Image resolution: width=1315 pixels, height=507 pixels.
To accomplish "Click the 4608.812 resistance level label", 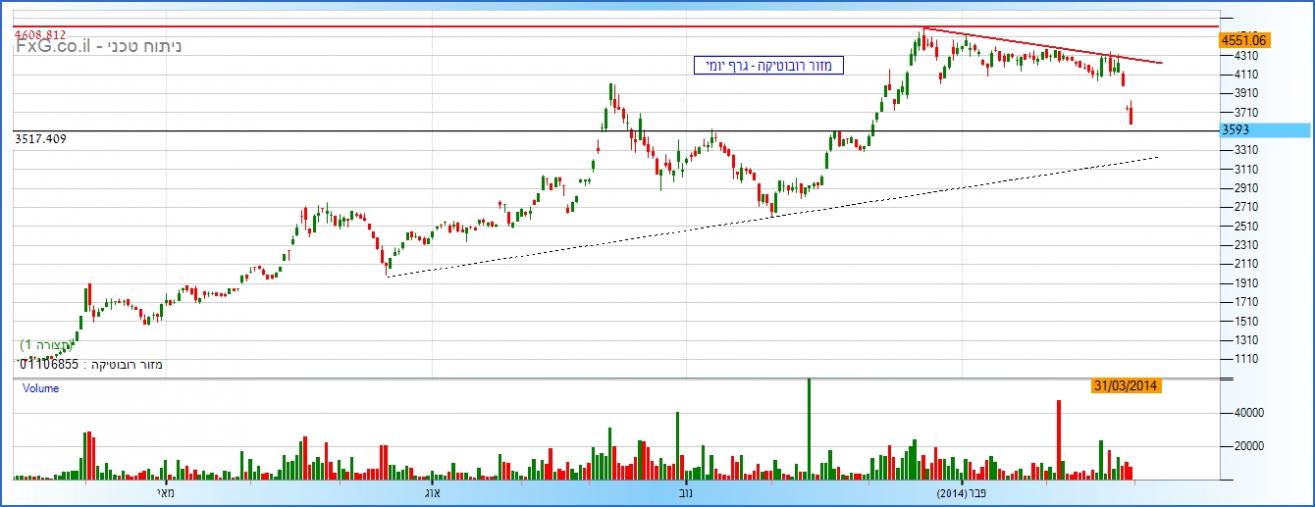I will click(41, 34).
